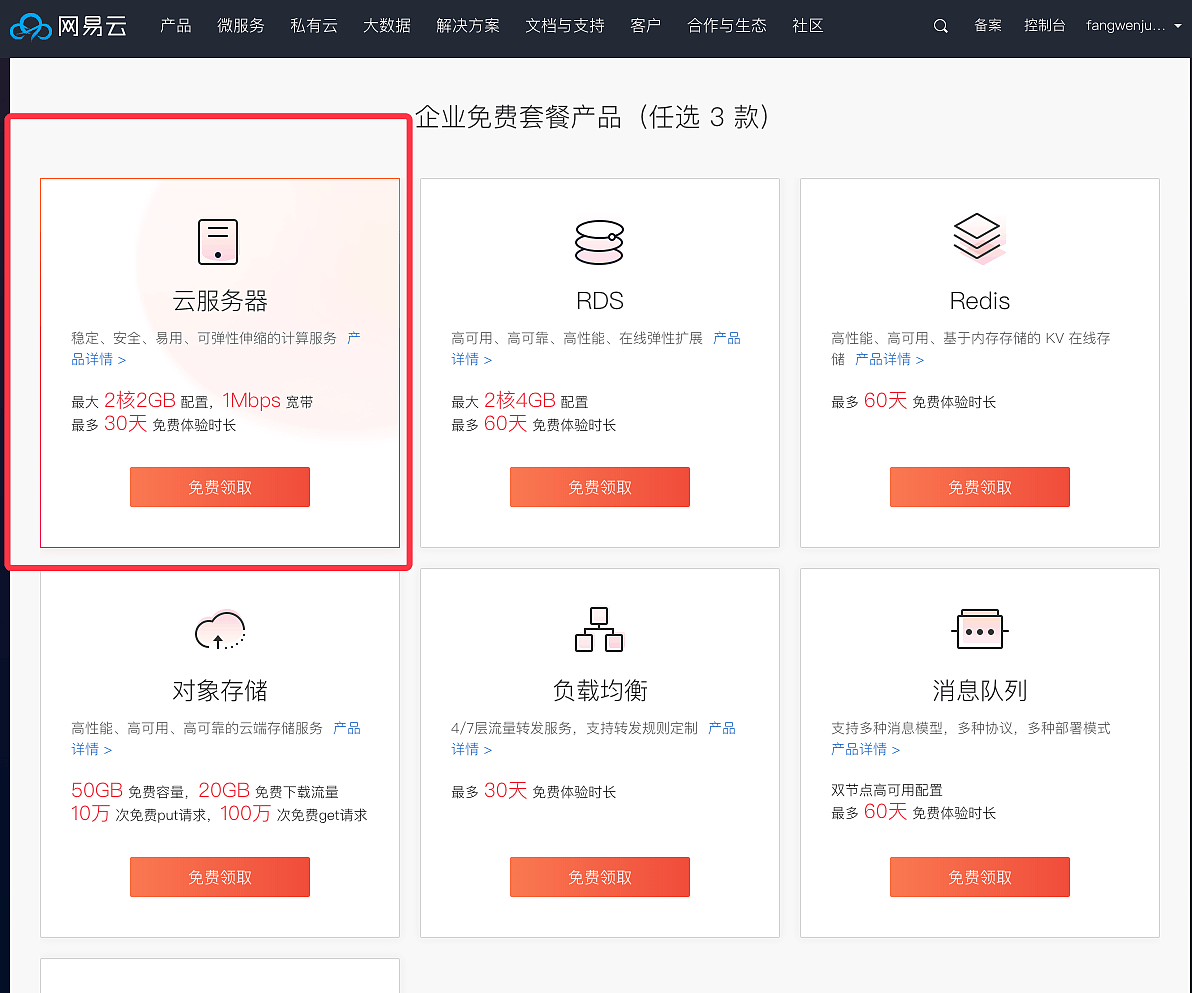Open the search magnifier icon

[940, 27]
